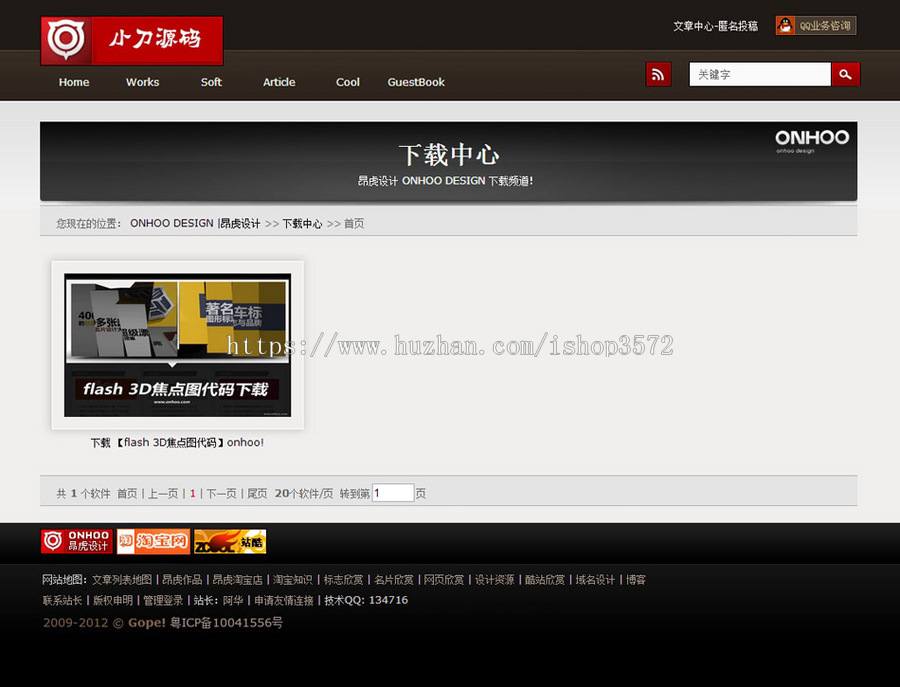The height and width of the screenshot is (687, 900).
Task: Go to 尾页 last page in pagination
Action: (256, 491)
